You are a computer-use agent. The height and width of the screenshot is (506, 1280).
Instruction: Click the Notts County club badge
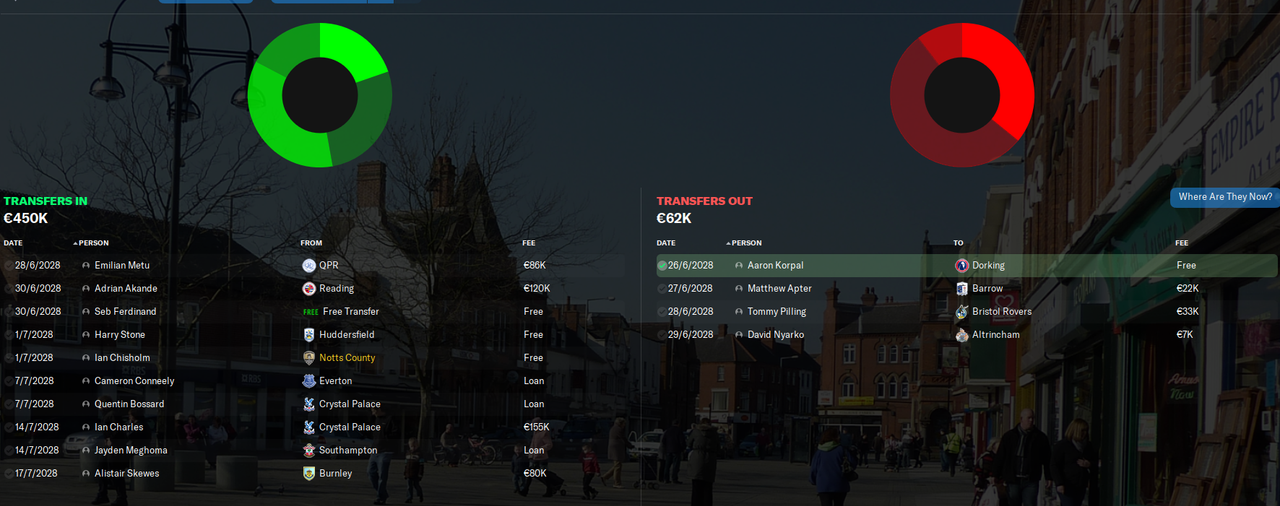[309, 358]
